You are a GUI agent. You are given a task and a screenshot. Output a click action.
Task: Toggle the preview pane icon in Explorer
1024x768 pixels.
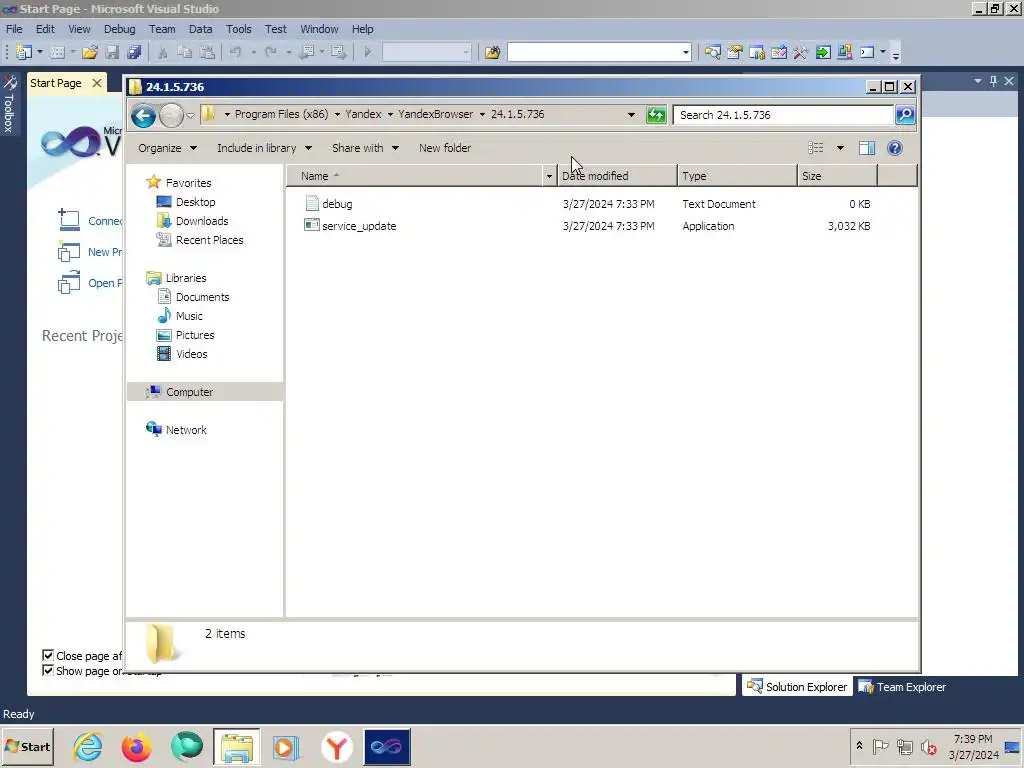coord(867,148)
